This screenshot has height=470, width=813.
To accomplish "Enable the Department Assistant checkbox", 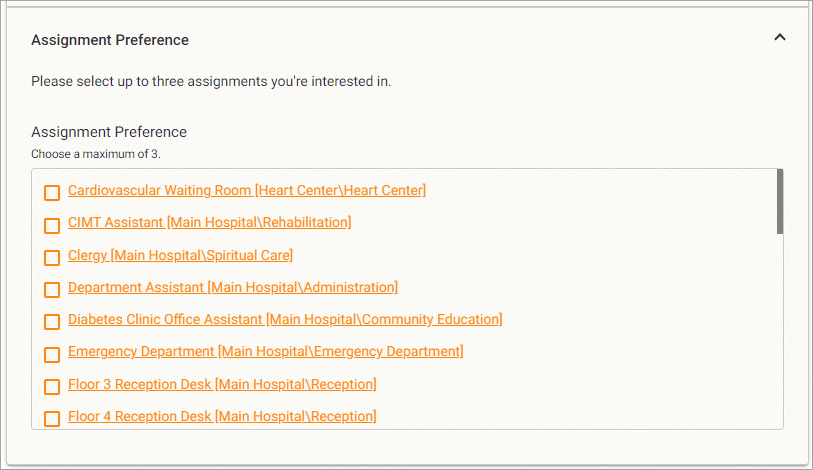I will click(x=52, y=290).
